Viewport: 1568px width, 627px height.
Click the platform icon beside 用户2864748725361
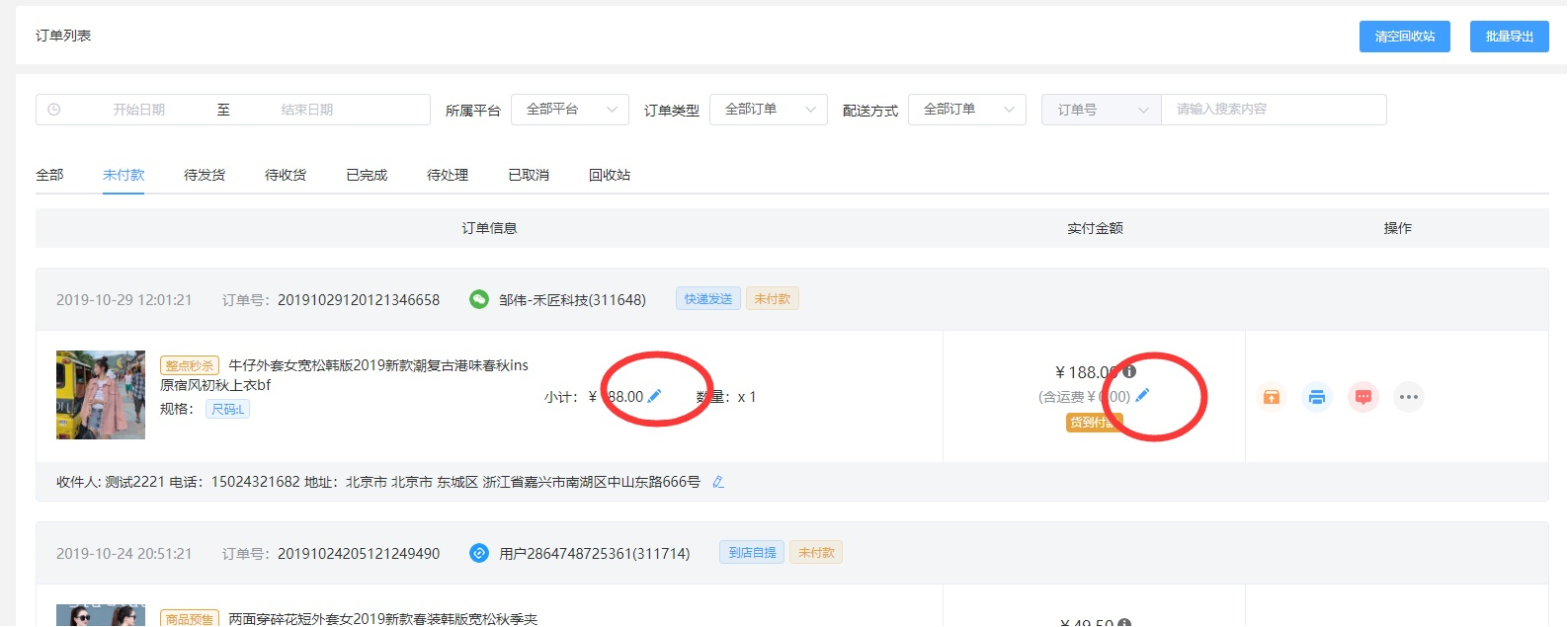pos(479,553)
